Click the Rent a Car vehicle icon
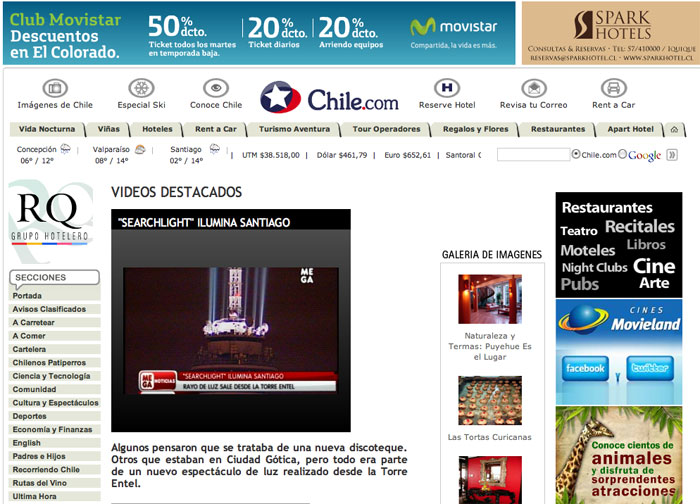The image size is (700, 504). [613, 88]
